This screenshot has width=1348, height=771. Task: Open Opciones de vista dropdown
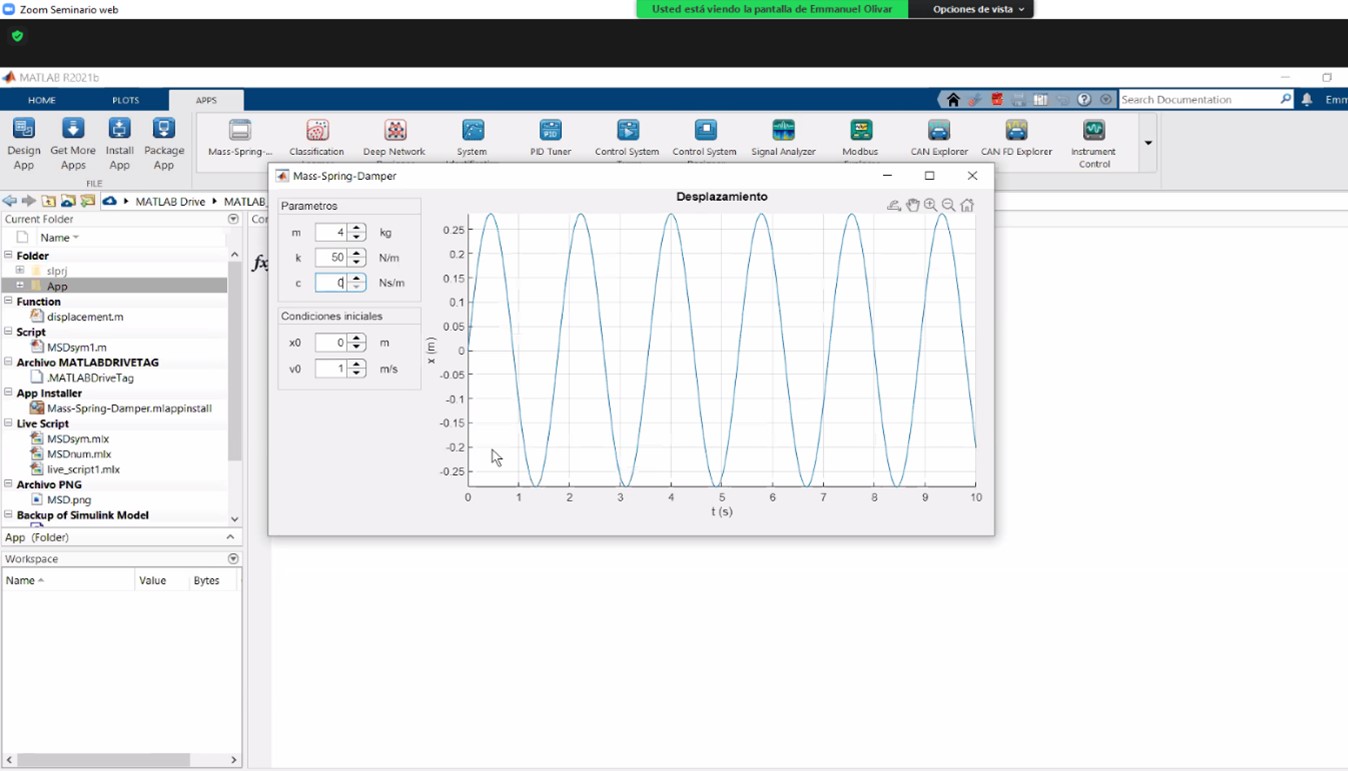[x=978, y=9]
